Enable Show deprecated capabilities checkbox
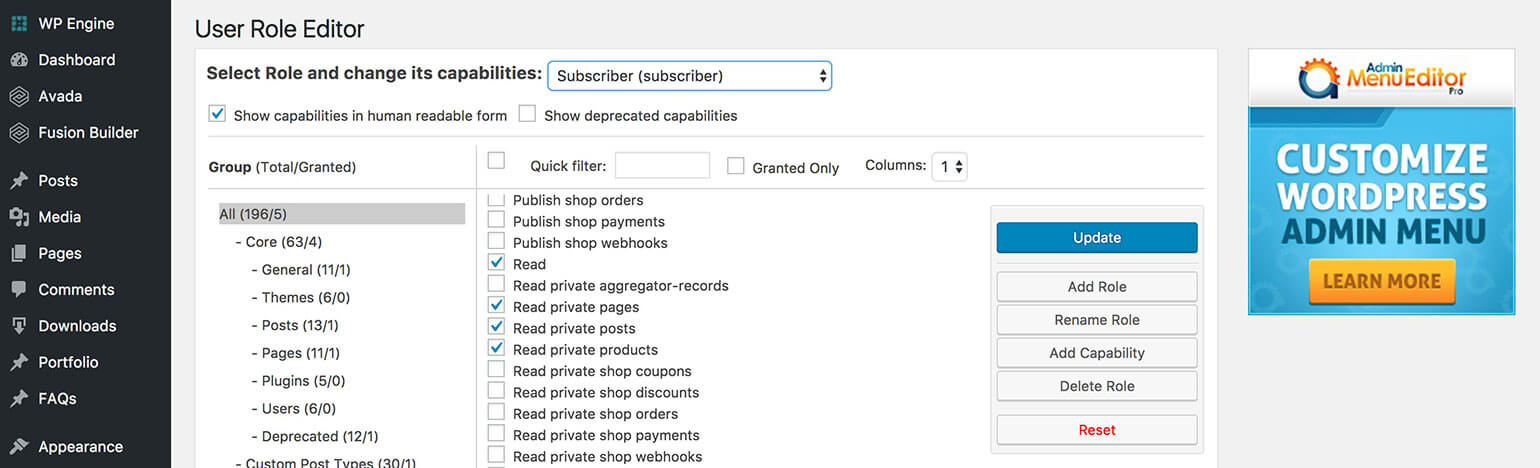Screen dimensions: 1540x468 (x=527, y=114)
